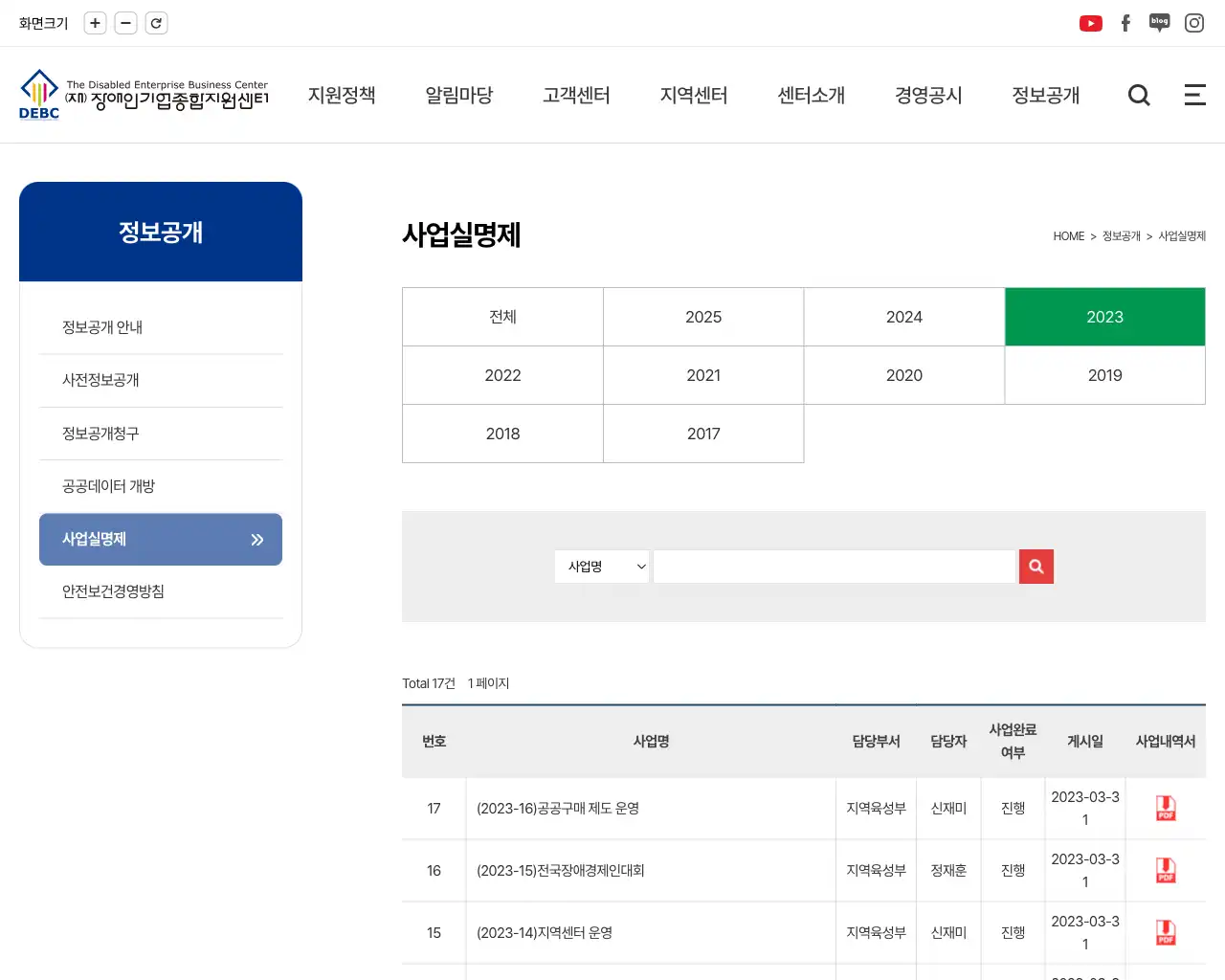1225x980 pixels.
Task: Click HOME in the breadcrumb
Action: [1069, 236]
